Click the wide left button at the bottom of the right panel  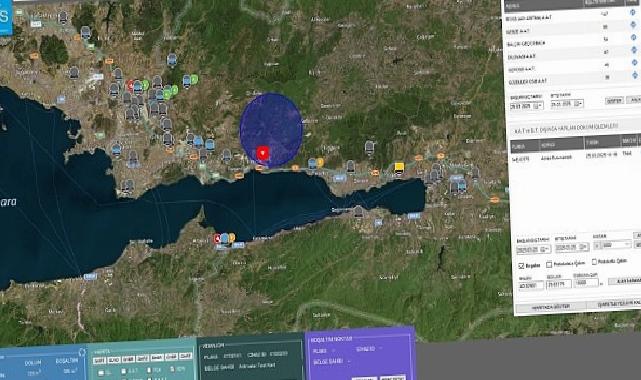point(550,307)
